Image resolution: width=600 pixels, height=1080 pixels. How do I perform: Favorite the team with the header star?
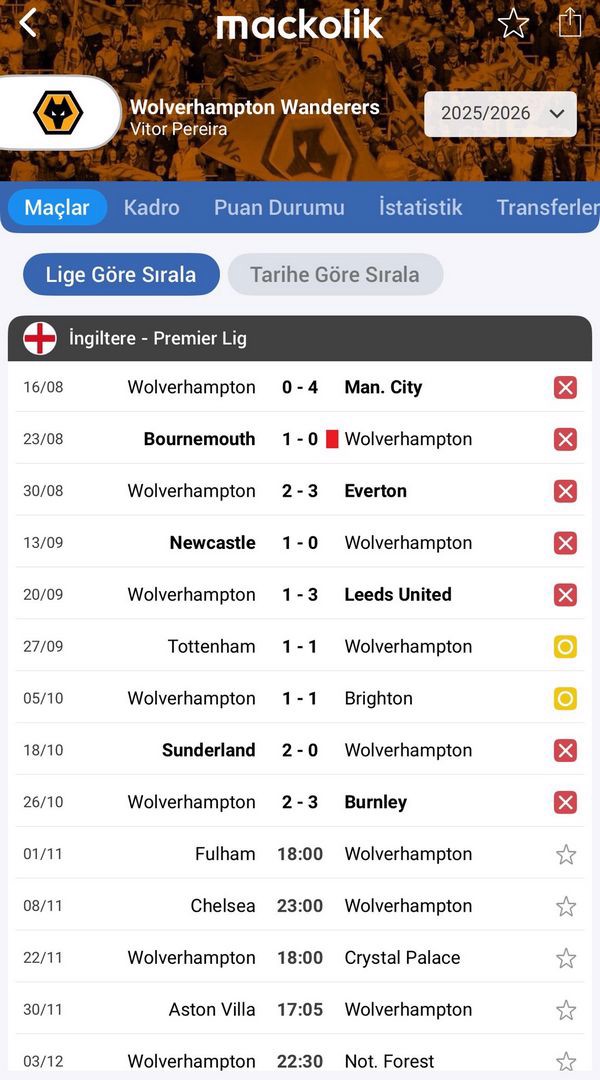tap(513, 23)
